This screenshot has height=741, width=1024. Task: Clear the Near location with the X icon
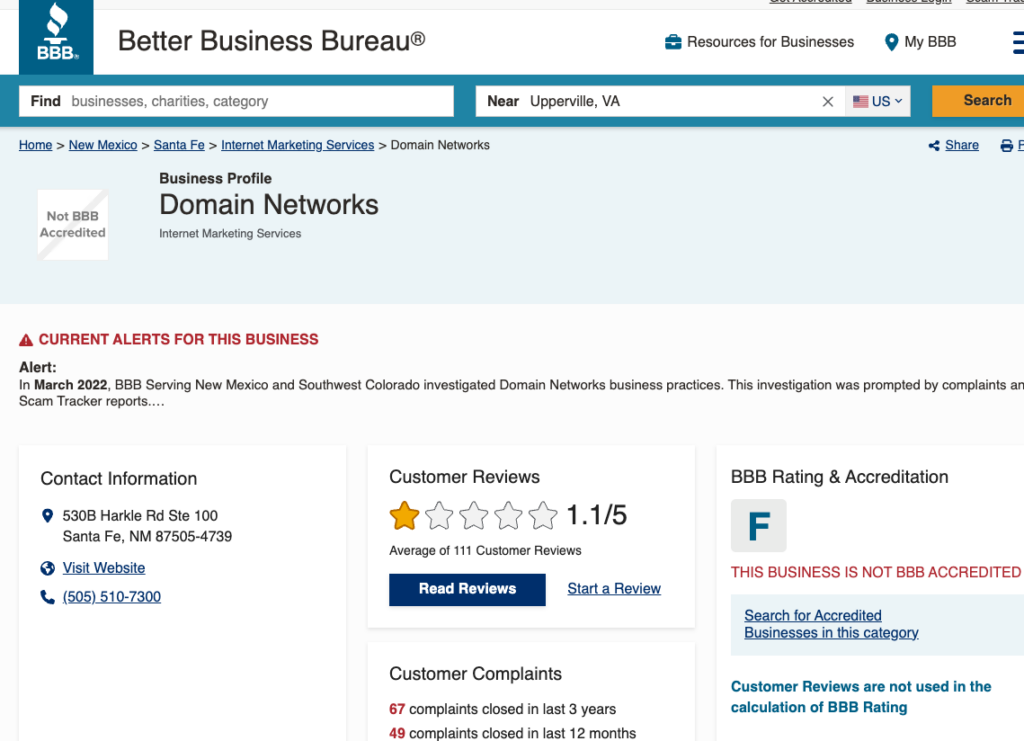(828, 101)
